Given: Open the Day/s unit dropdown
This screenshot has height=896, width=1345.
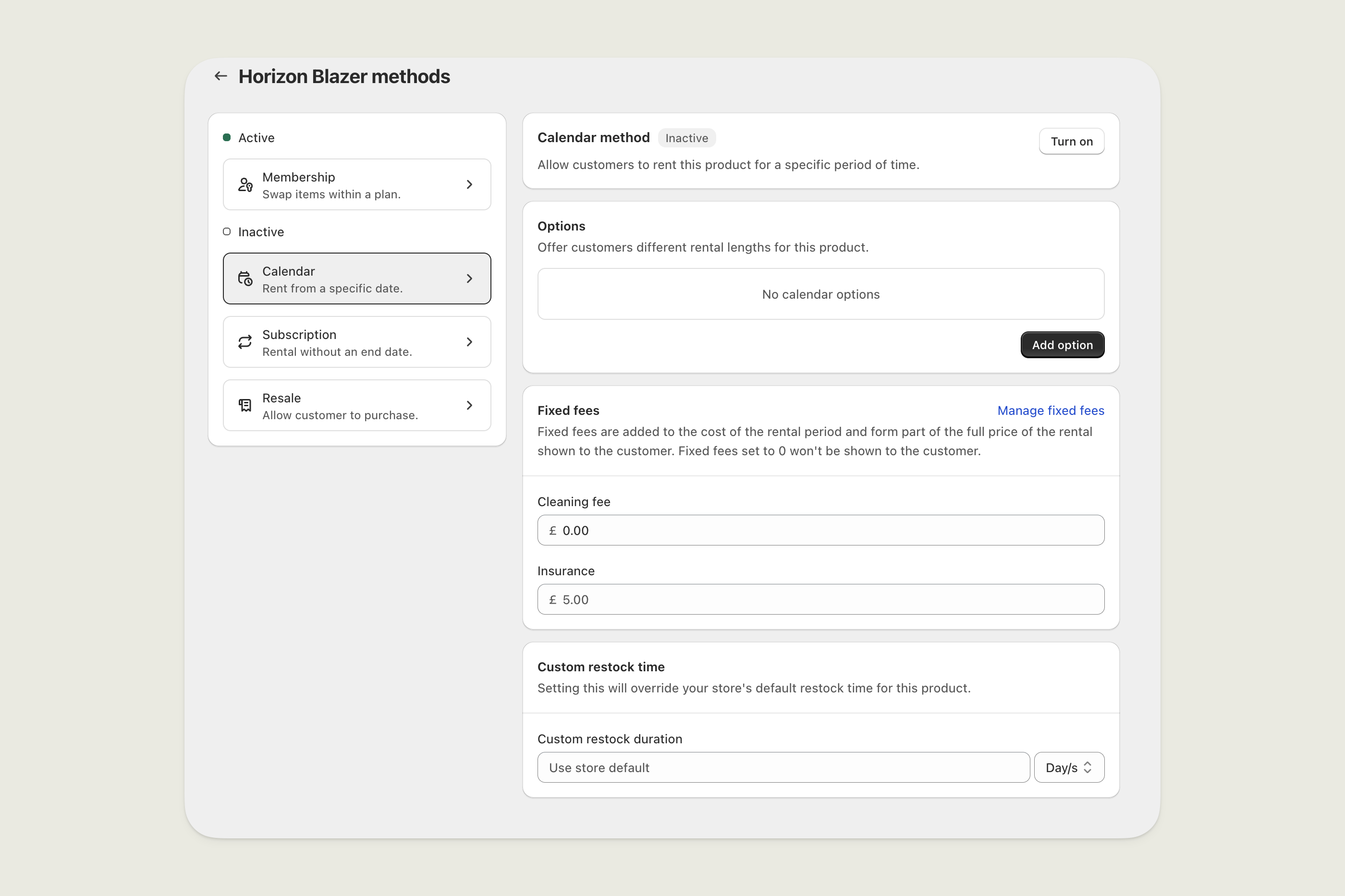Looking at the screenshot, I should pos(1062,767).
